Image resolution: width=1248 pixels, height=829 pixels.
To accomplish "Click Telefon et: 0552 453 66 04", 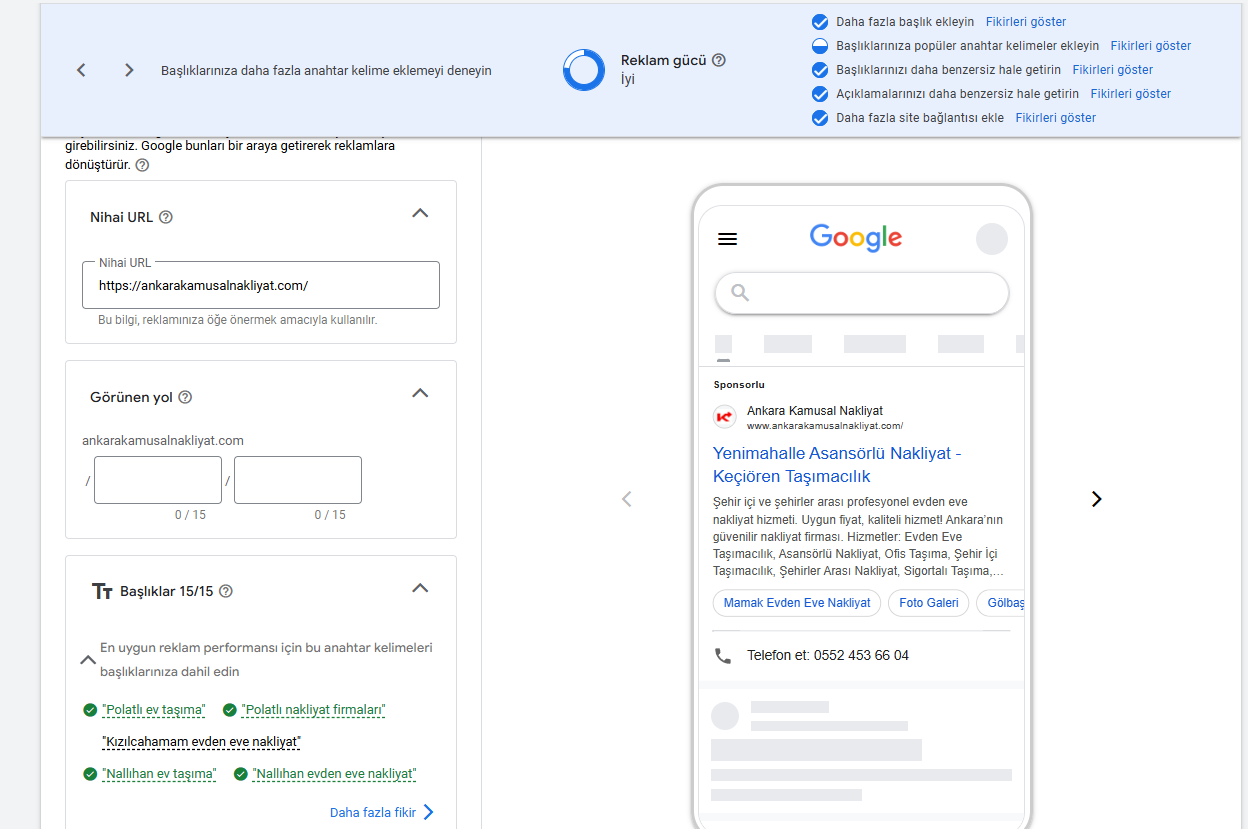I will [x=828, y=656].
